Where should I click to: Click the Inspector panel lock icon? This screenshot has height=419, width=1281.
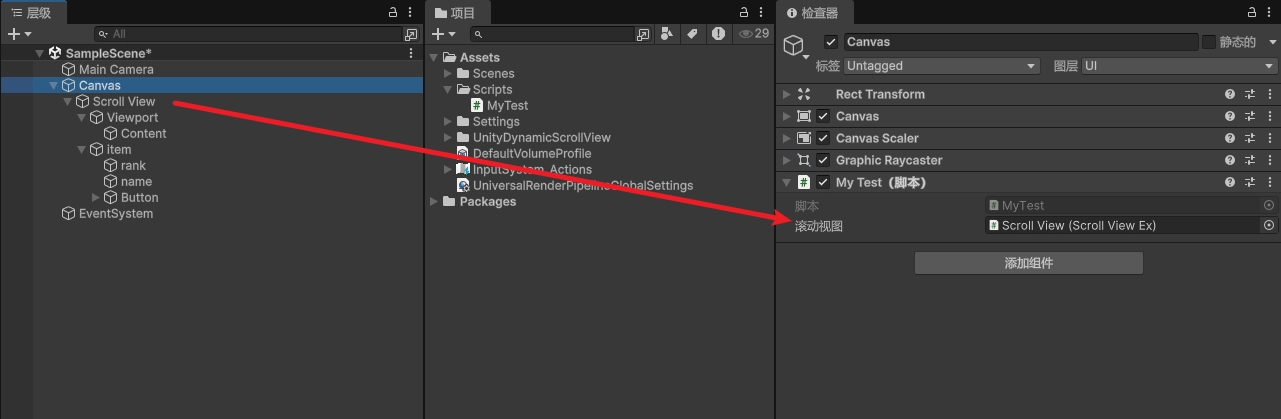(1254, 12)
